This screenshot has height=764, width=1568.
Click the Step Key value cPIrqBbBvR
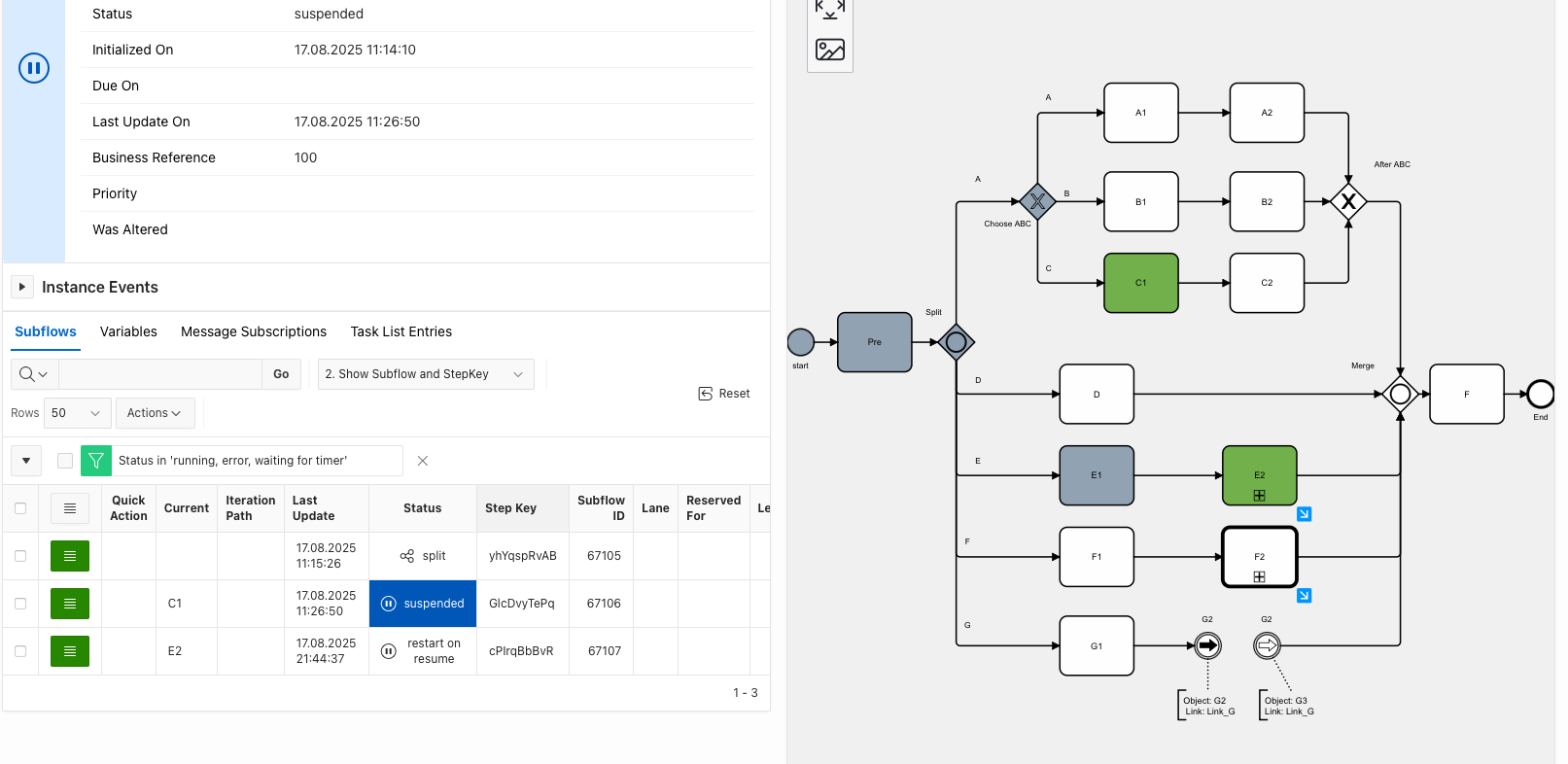(521, 651)
